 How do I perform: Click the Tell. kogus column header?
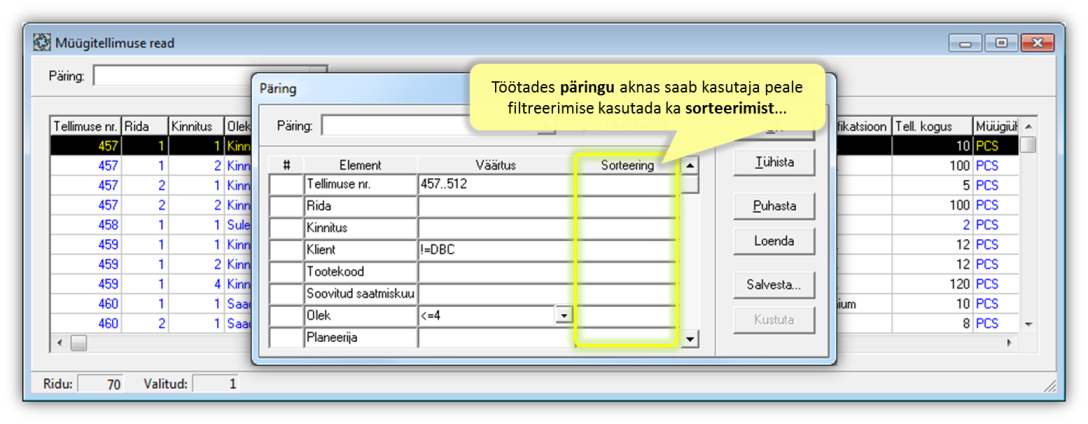click(932, 126)
